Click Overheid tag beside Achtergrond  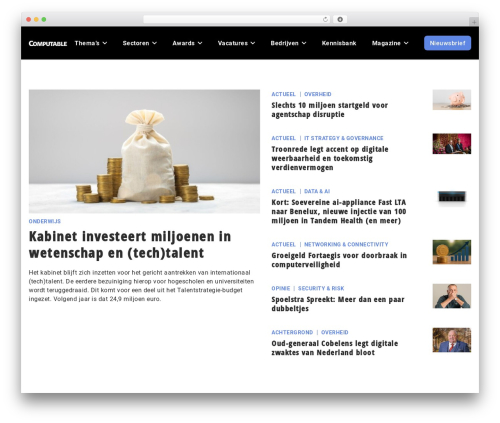(335, 333)
